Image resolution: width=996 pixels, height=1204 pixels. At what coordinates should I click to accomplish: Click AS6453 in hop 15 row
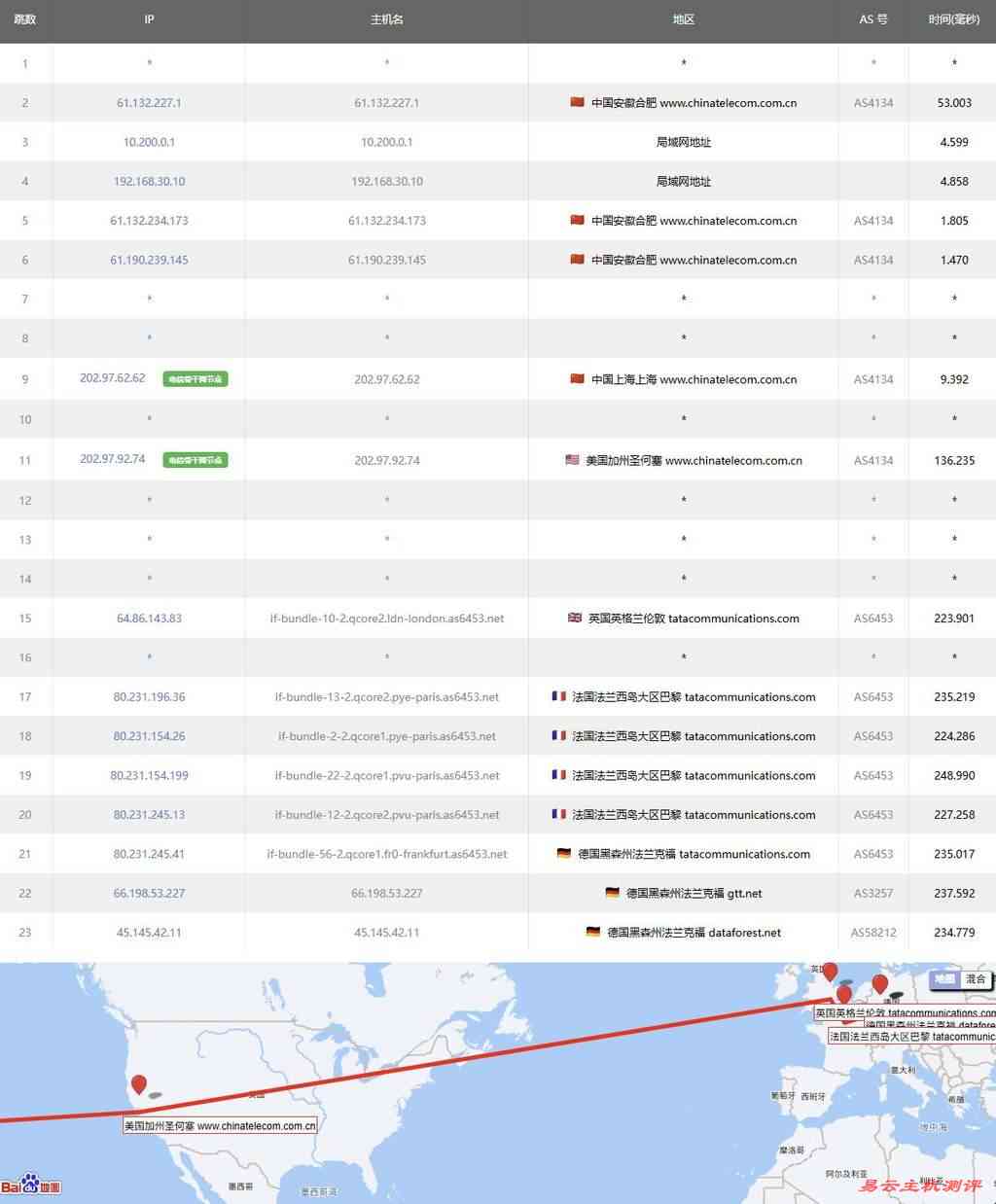point(873,619)
